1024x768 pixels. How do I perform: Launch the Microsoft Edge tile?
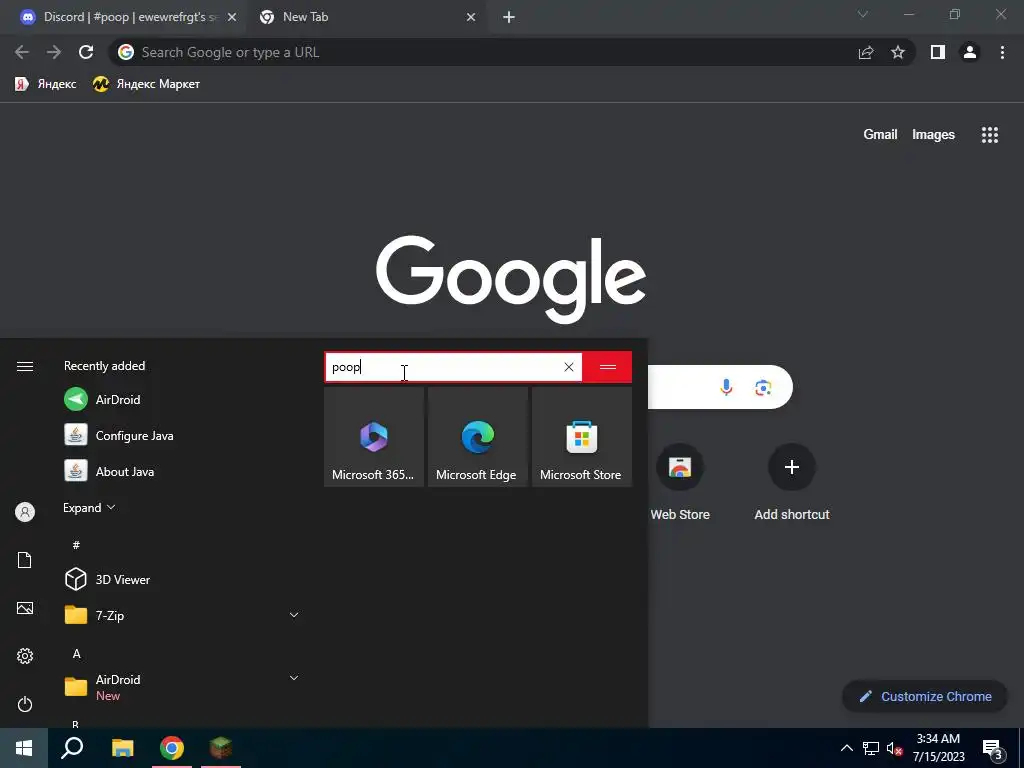[477, 436]
